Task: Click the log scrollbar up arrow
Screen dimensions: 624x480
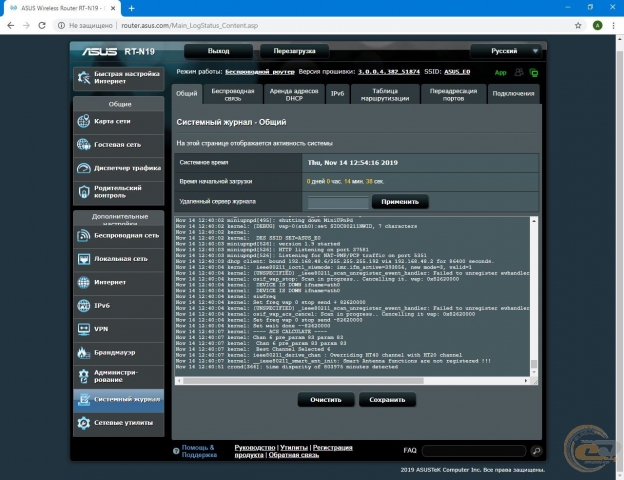Action: (534, 221)
